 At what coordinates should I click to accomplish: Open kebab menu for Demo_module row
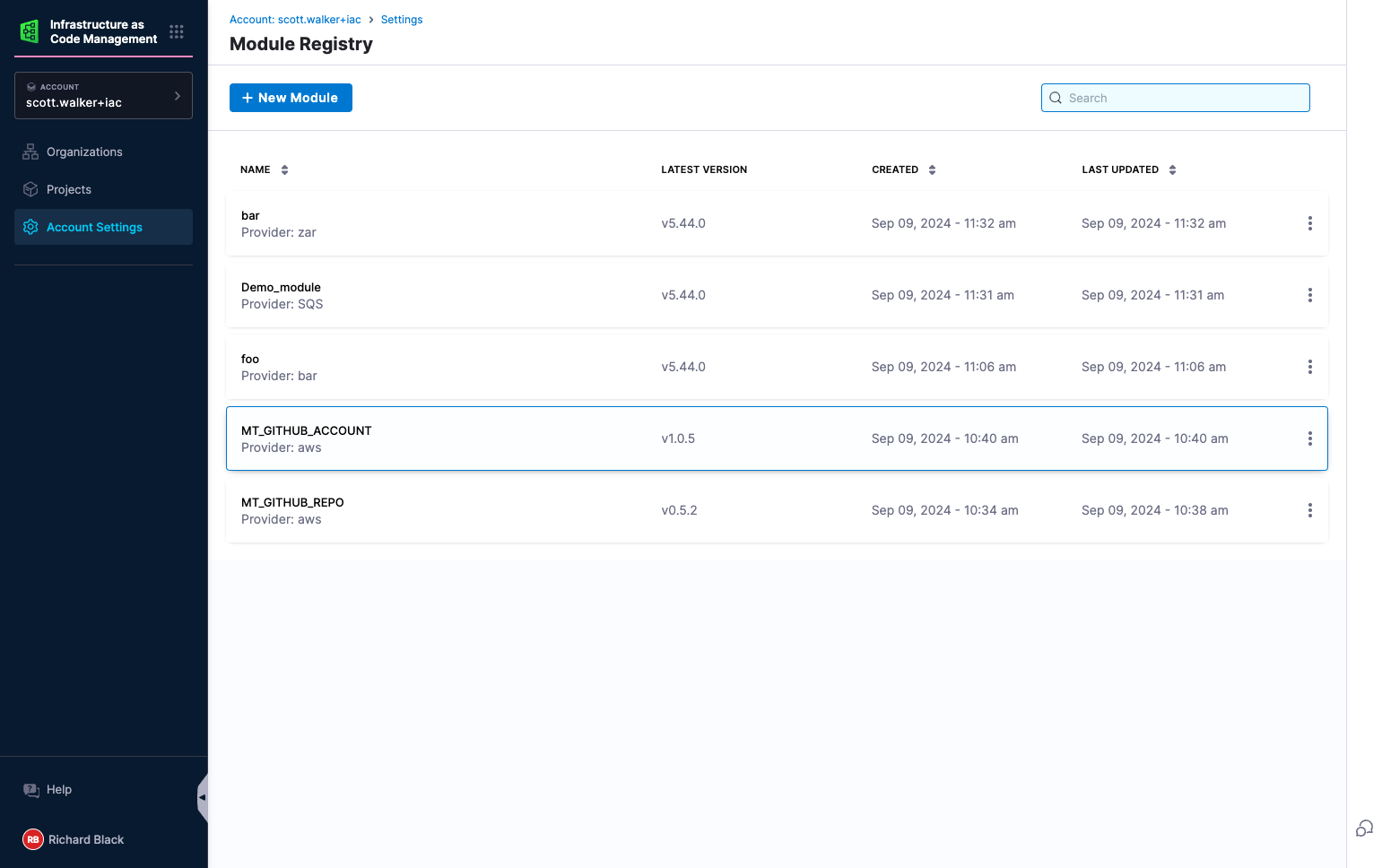tap(1309, 295)
